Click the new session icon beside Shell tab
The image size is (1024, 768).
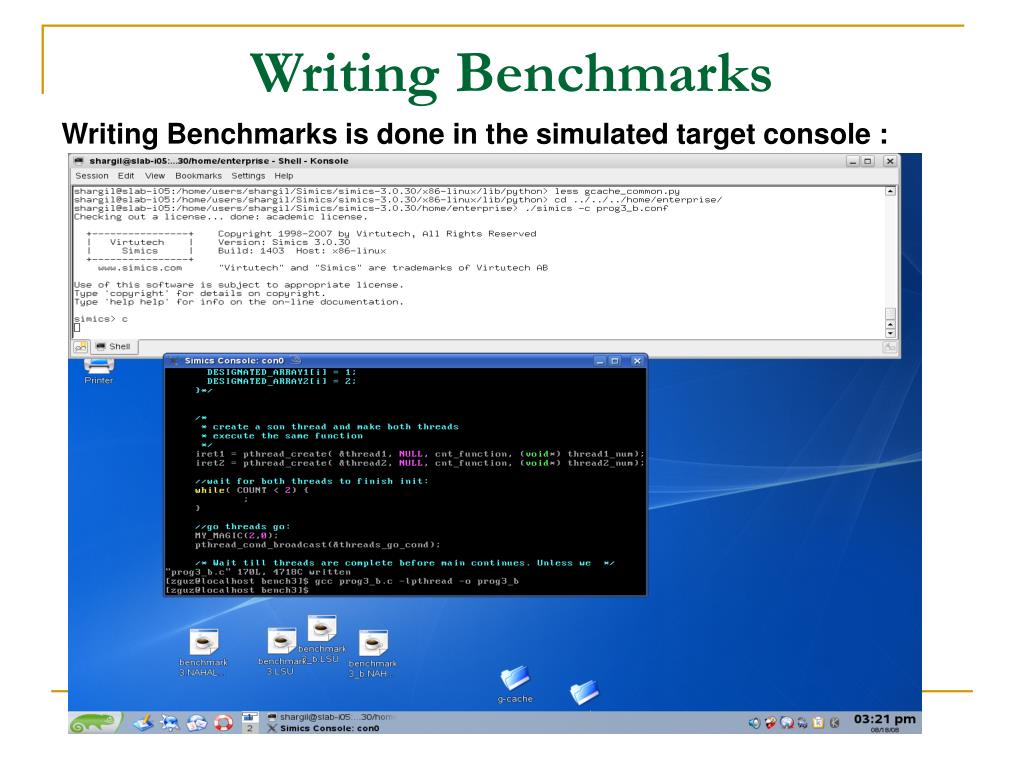80,347
